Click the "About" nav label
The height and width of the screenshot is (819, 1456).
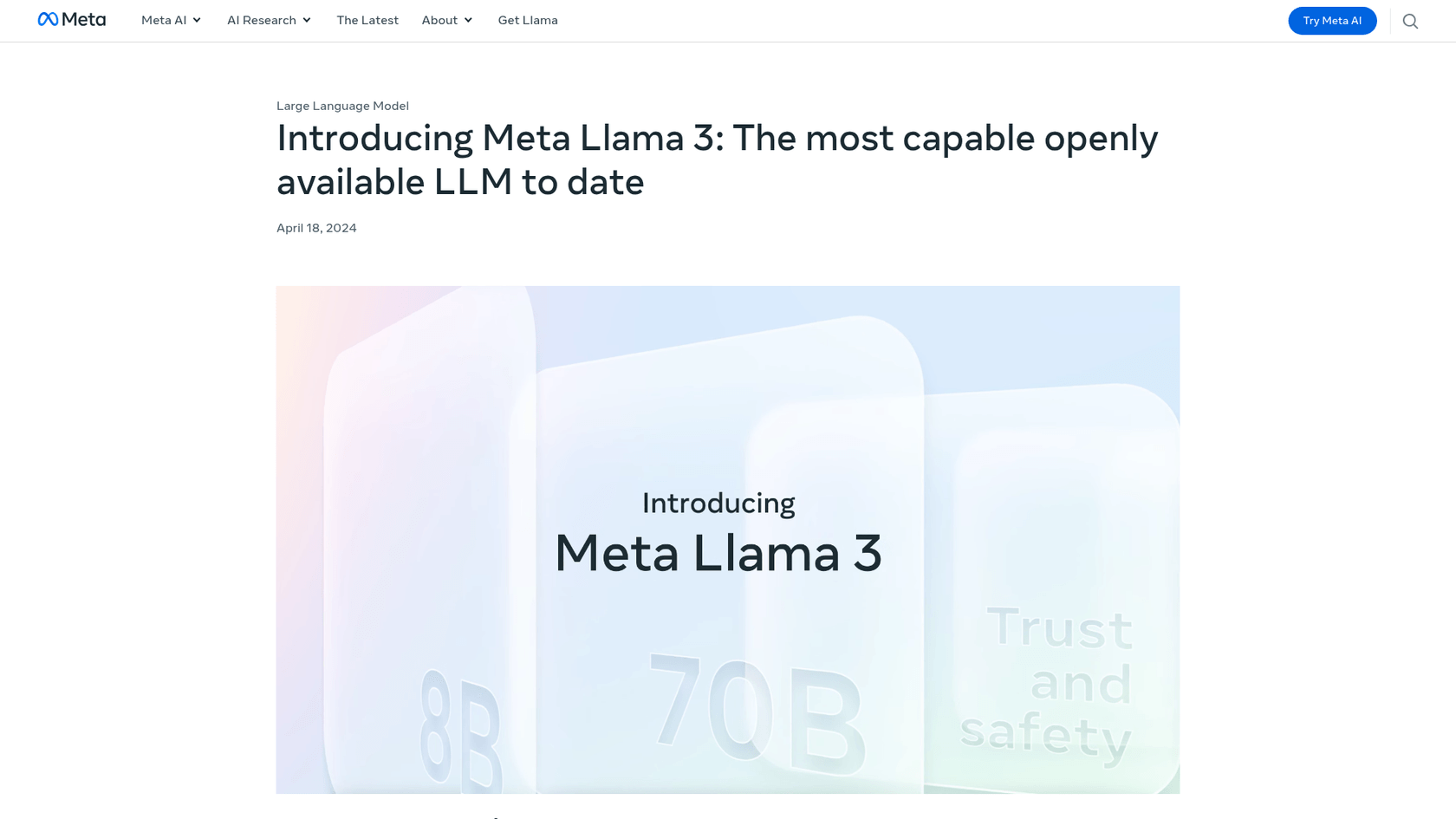(439, 20)
